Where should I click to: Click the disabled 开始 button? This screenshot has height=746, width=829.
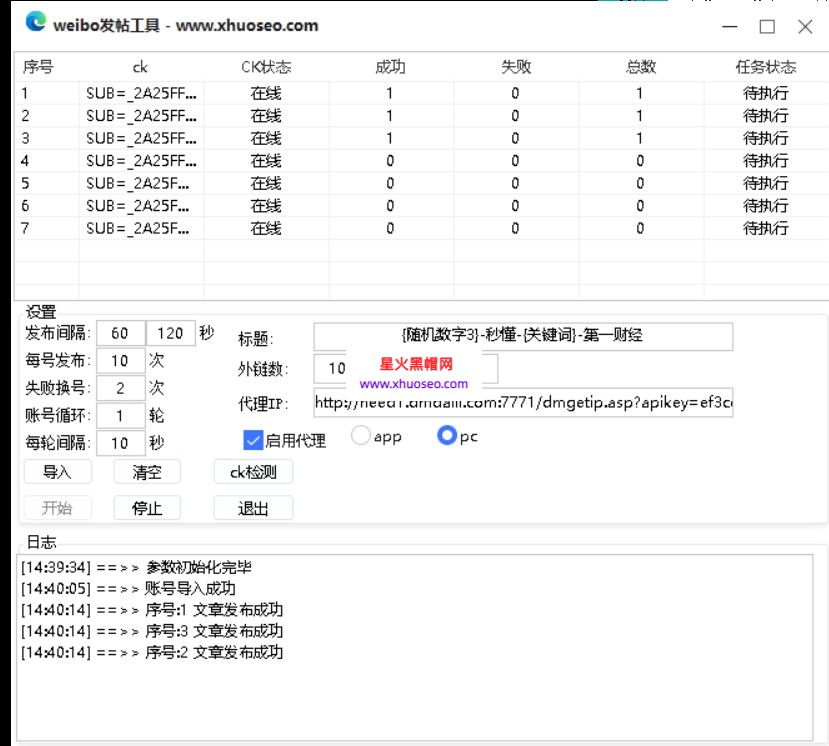pos(58,508)
